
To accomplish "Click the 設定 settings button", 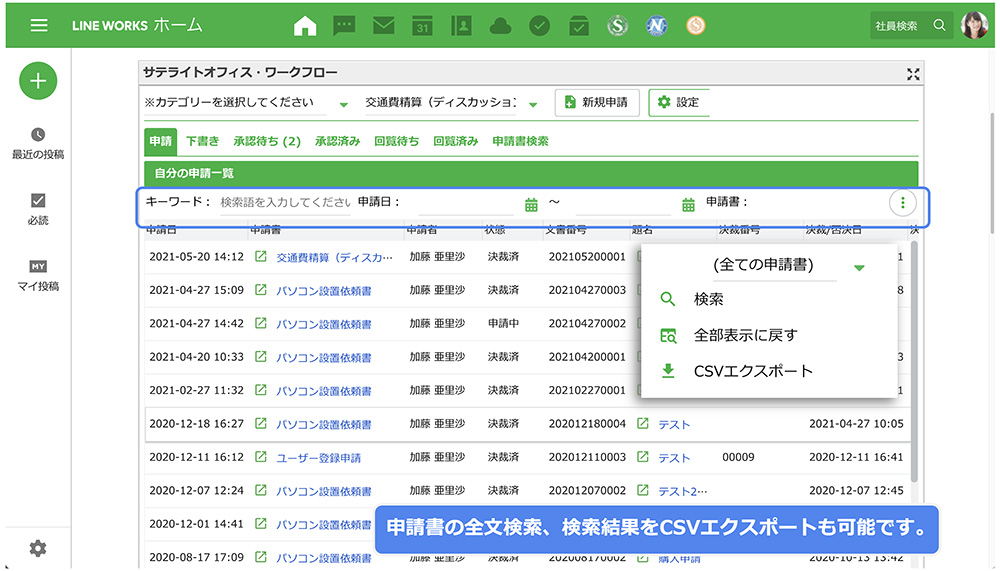I will pyautogui.click(x=678, y=102).
